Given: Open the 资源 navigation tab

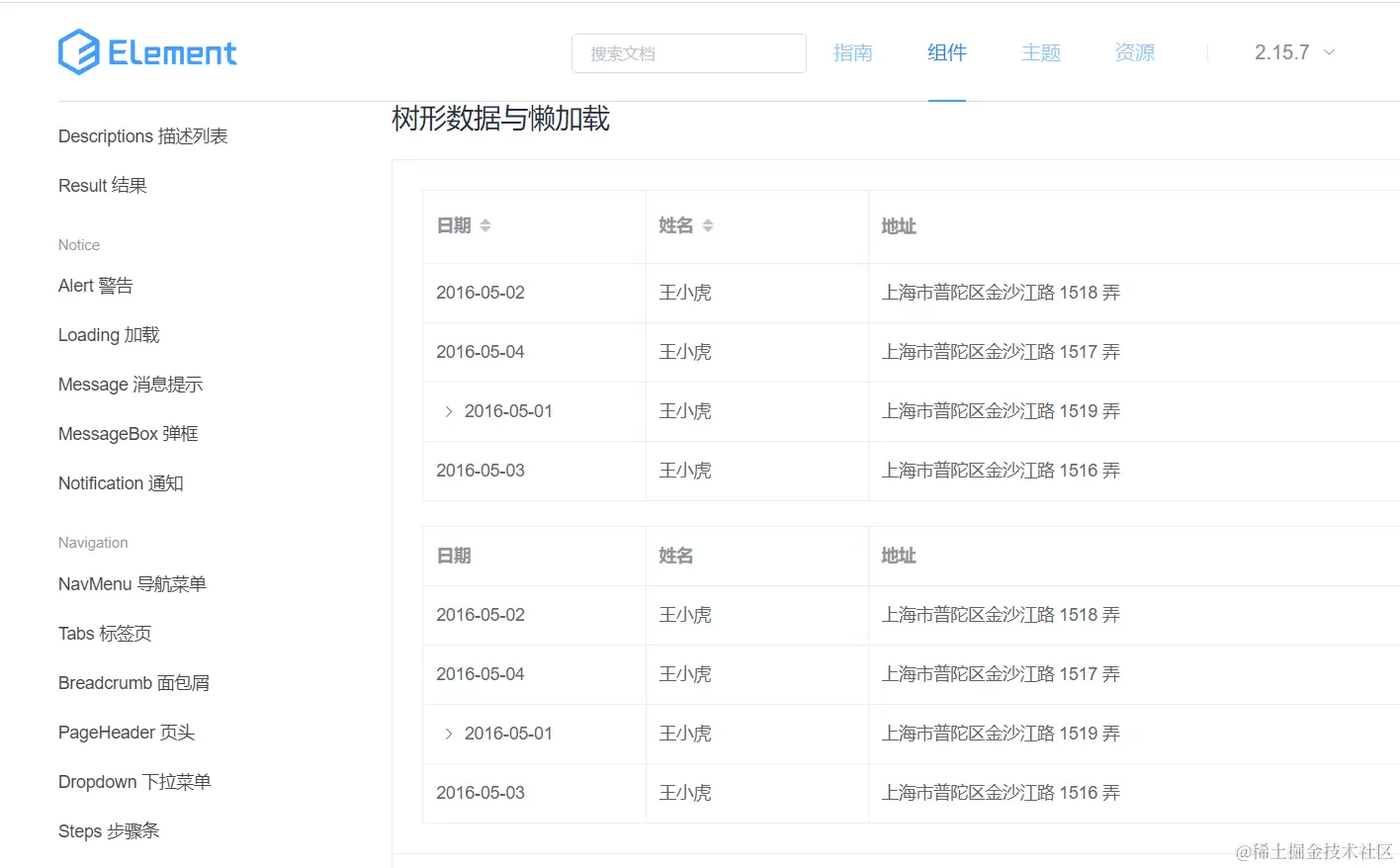Looking at the screenshot, I should (x=1135, y=52).
